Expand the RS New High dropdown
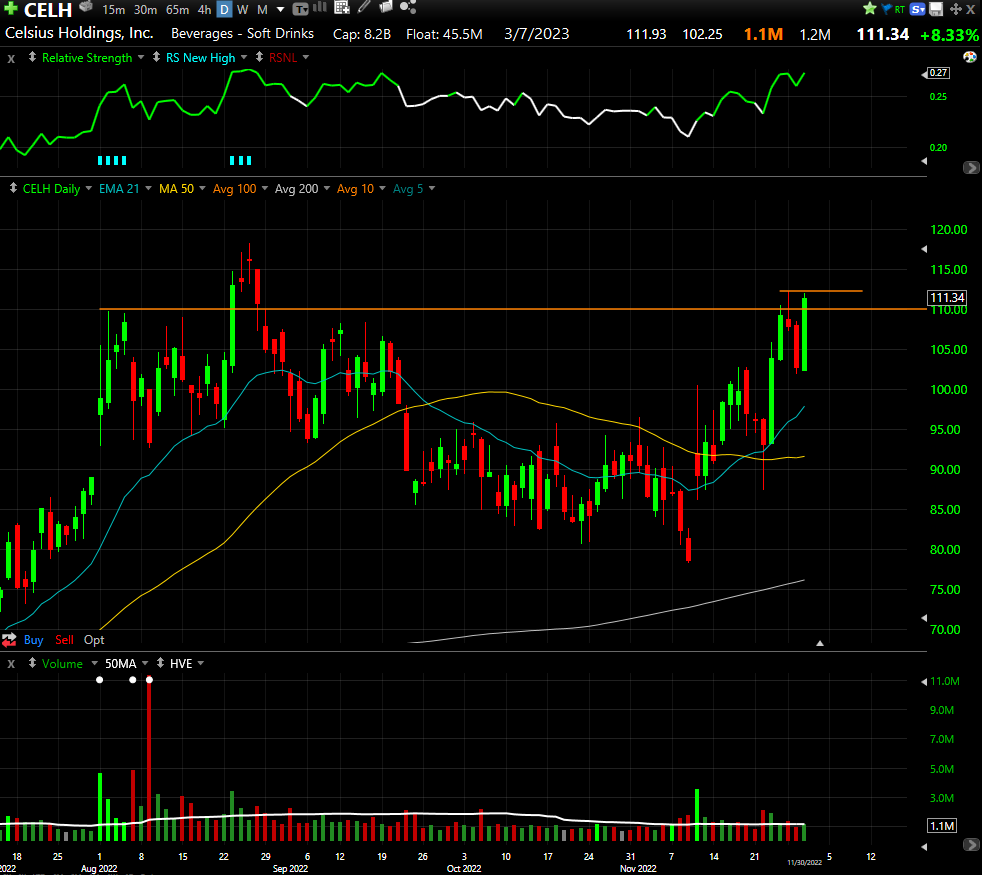Screen dimensions: 982x875 (x=244, y=57)
